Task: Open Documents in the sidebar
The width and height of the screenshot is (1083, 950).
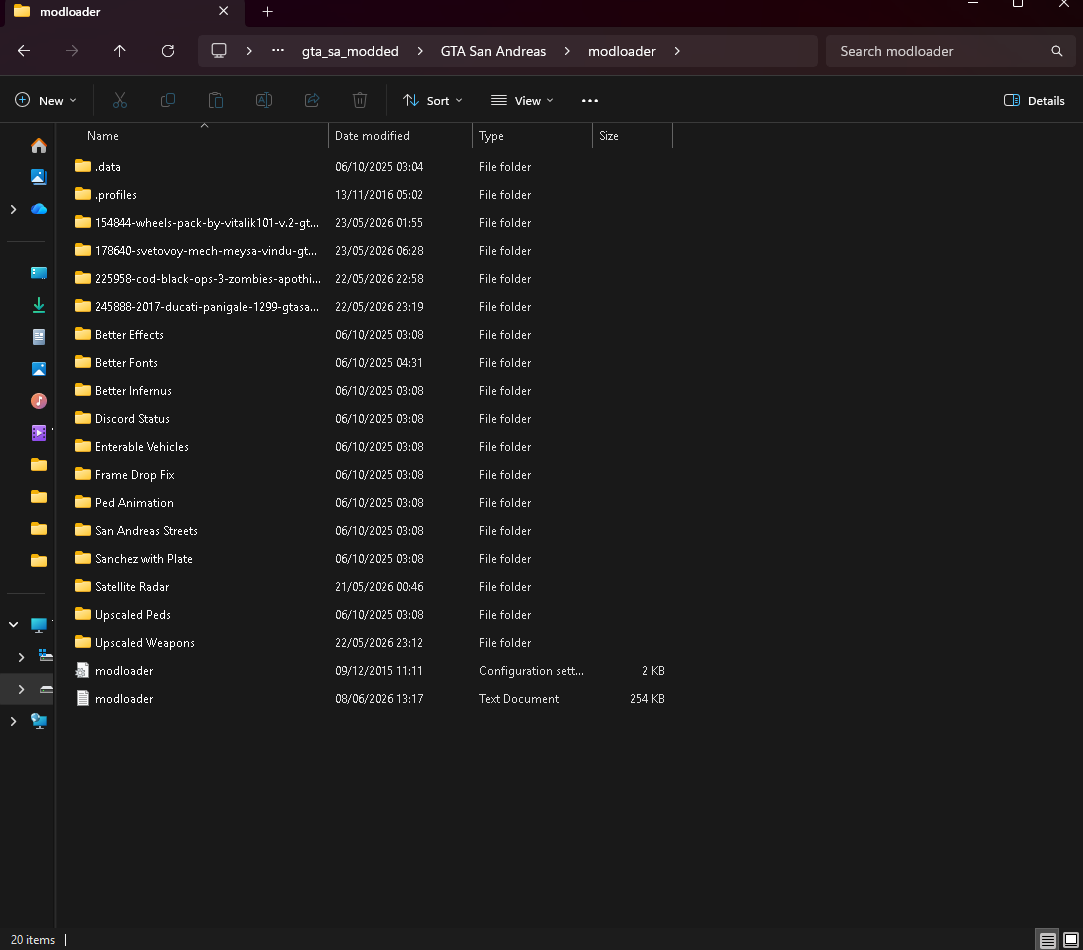Action: (x=39, y=337)
